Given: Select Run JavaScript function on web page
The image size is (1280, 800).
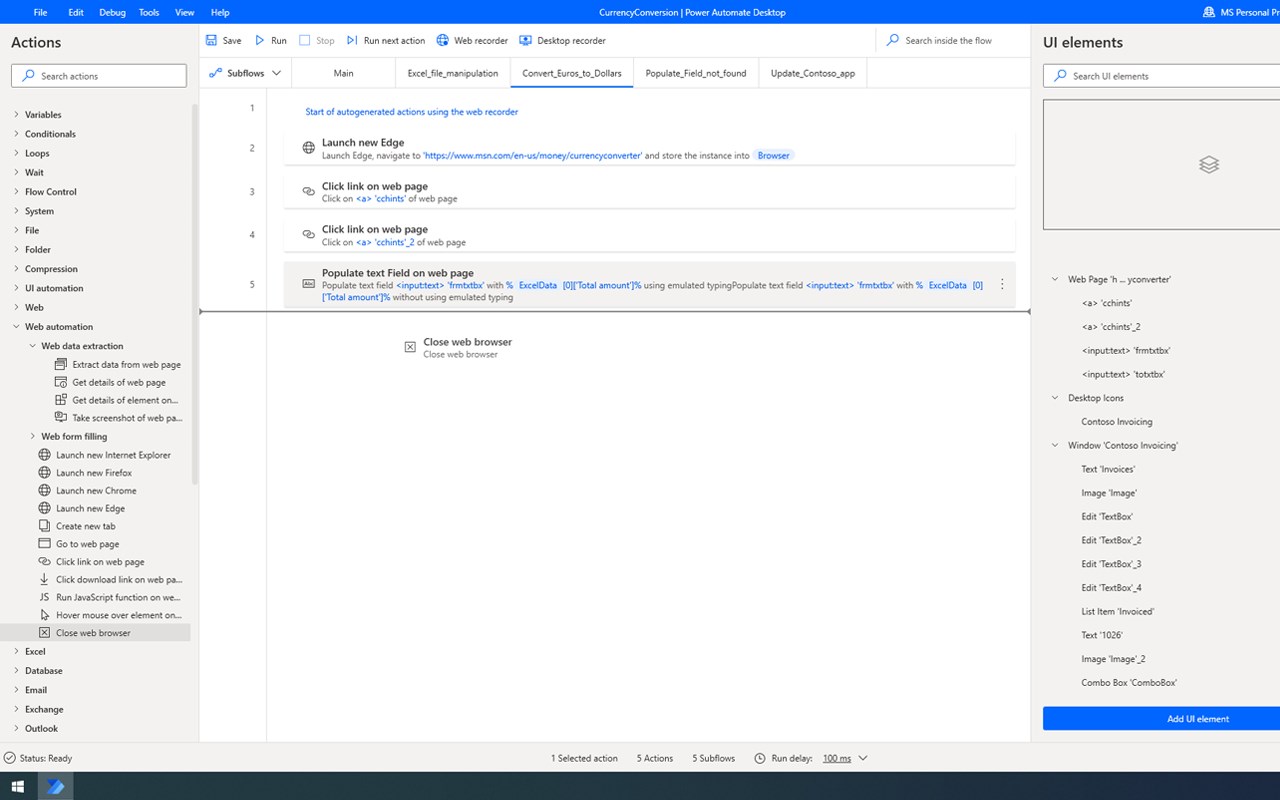Looking at the screenshot, I should point(110,597).
